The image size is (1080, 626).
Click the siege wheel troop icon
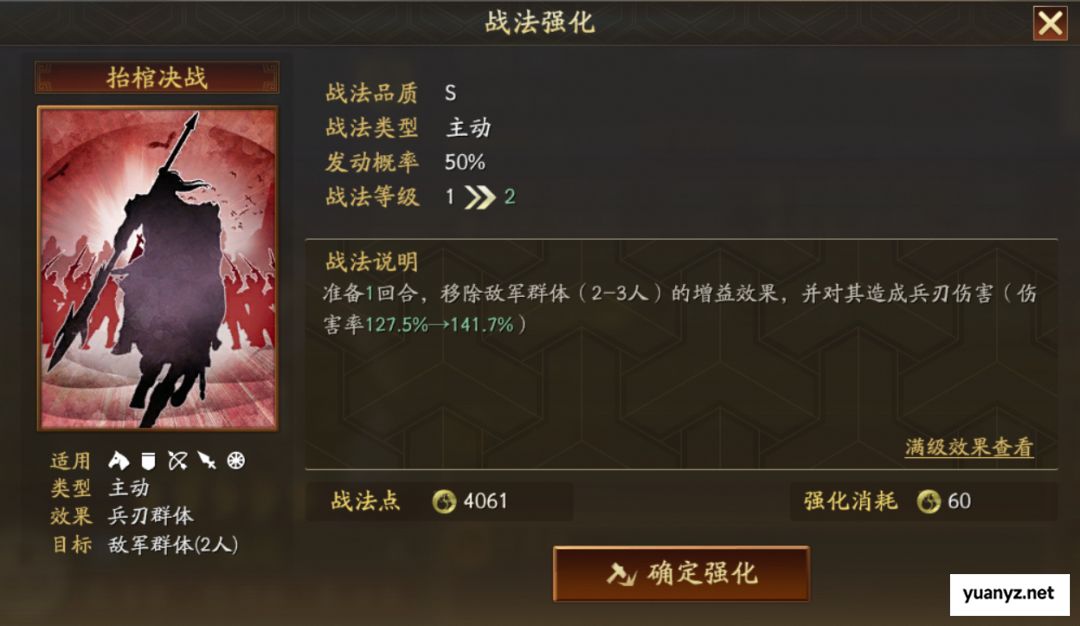click(x=236, y=461)
